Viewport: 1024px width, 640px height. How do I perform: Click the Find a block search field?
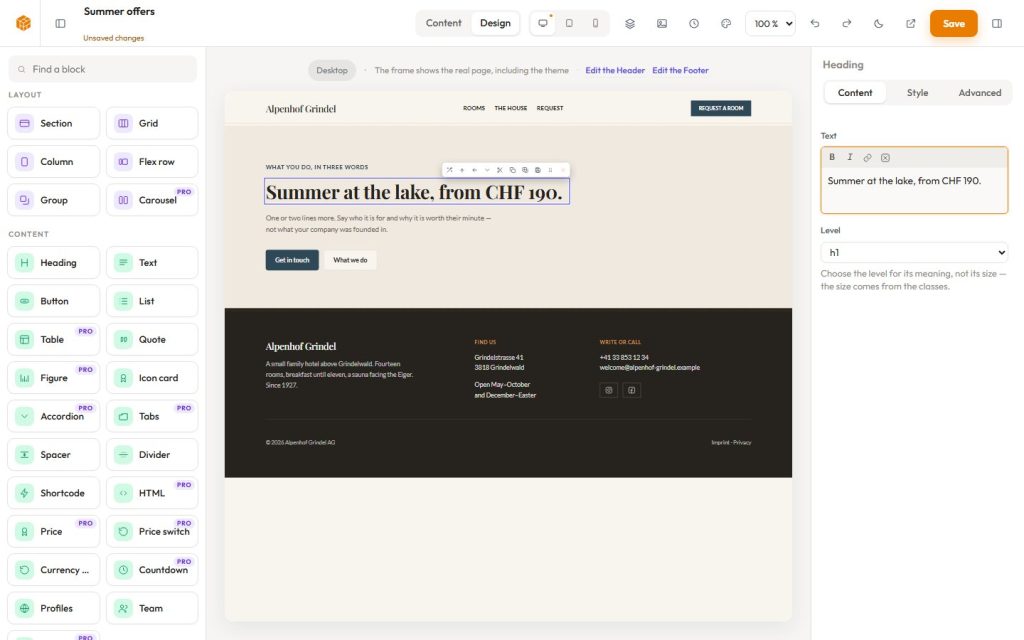coord(103,69)
